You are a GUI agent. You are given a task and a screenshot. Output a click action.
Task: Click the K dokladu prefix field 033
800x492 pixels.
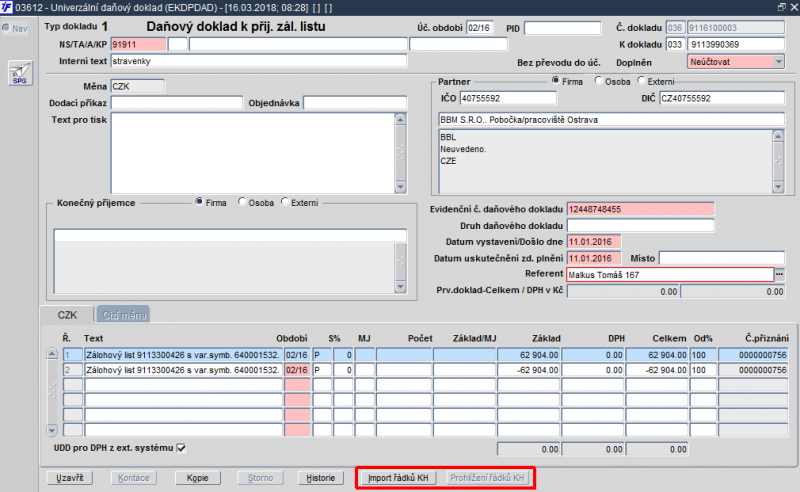(x=675, y=44)
